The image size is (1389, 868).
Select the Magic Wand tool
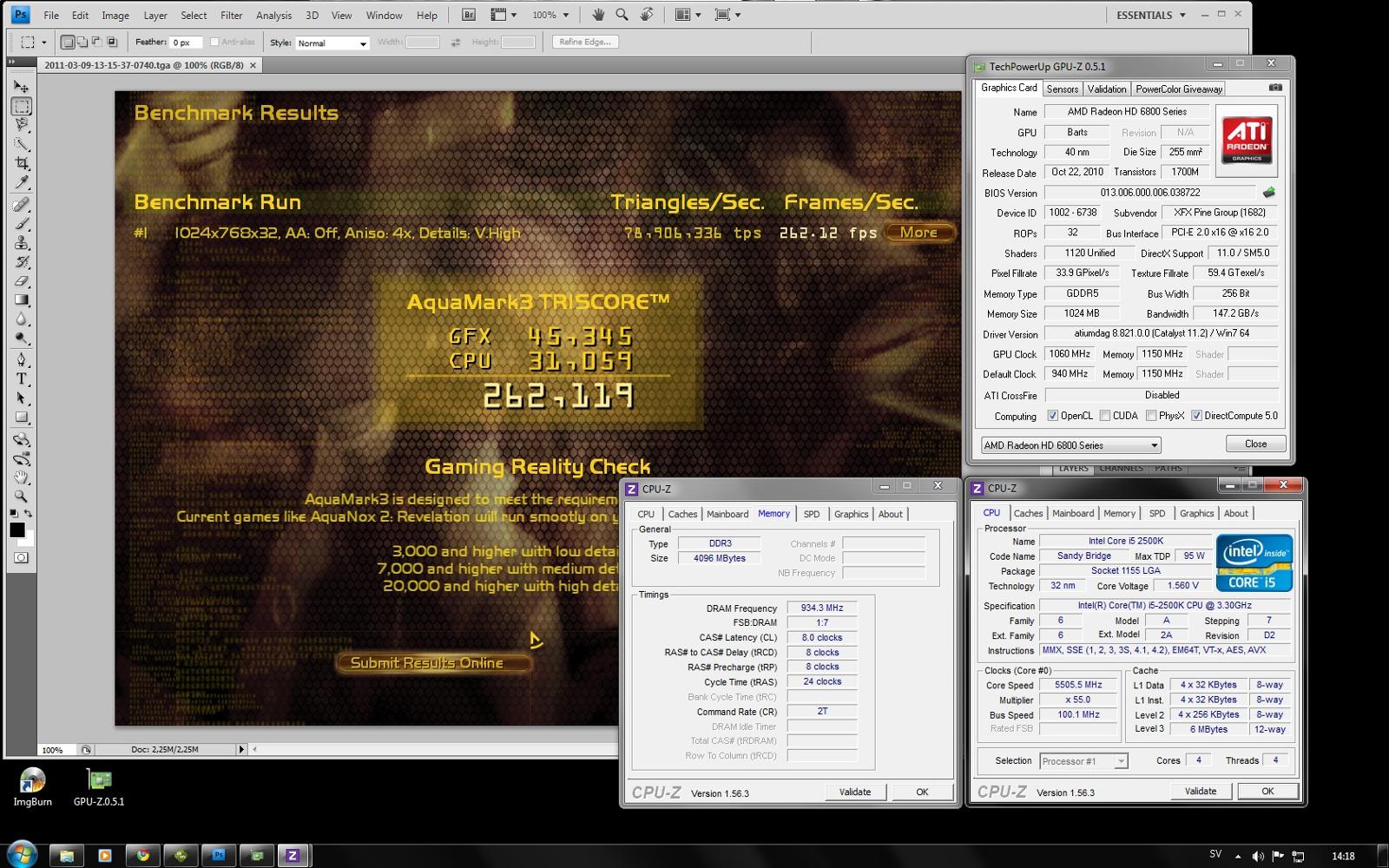(x=22, y=145)
